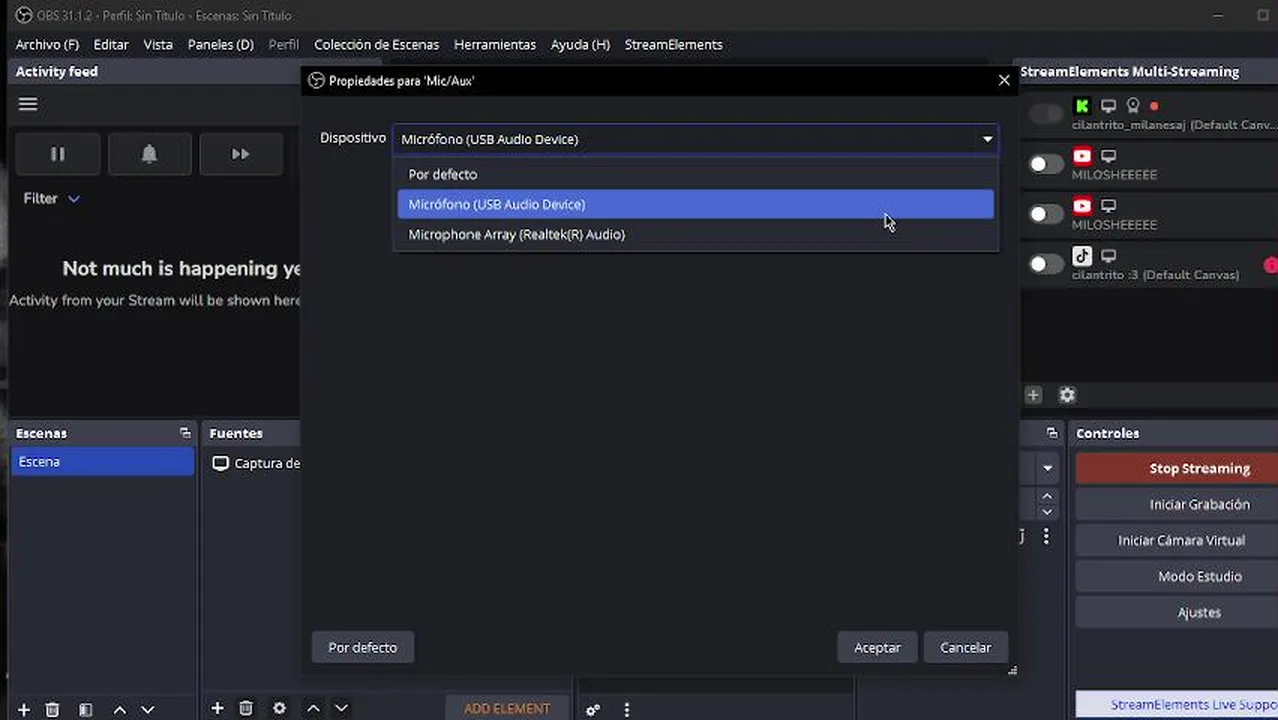Click Iniciar Grabación button
This screenshot has height=720, width=1278.
click(x=1177, y=504)
